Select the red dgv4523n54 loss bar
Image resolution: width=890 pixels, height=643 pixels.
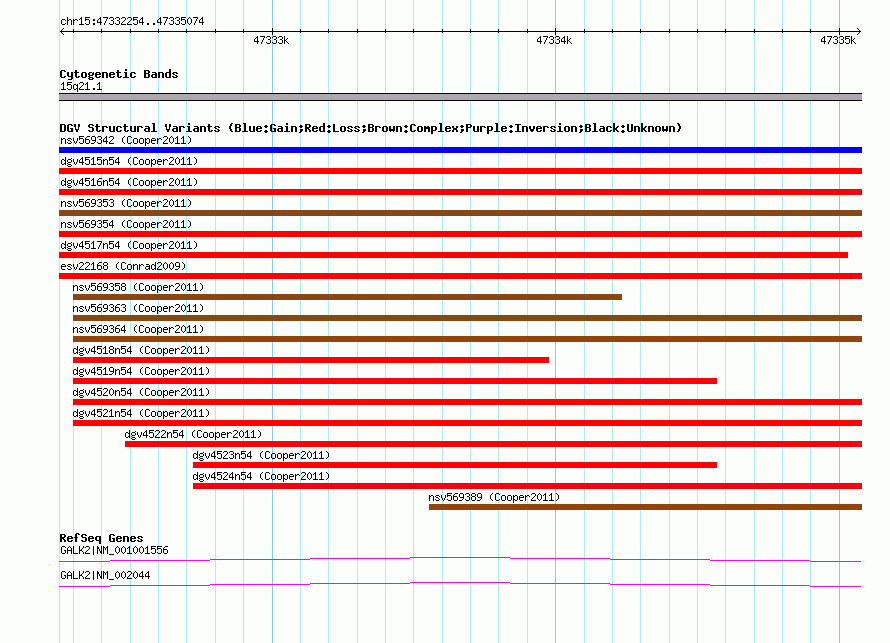tap(454, 465)
